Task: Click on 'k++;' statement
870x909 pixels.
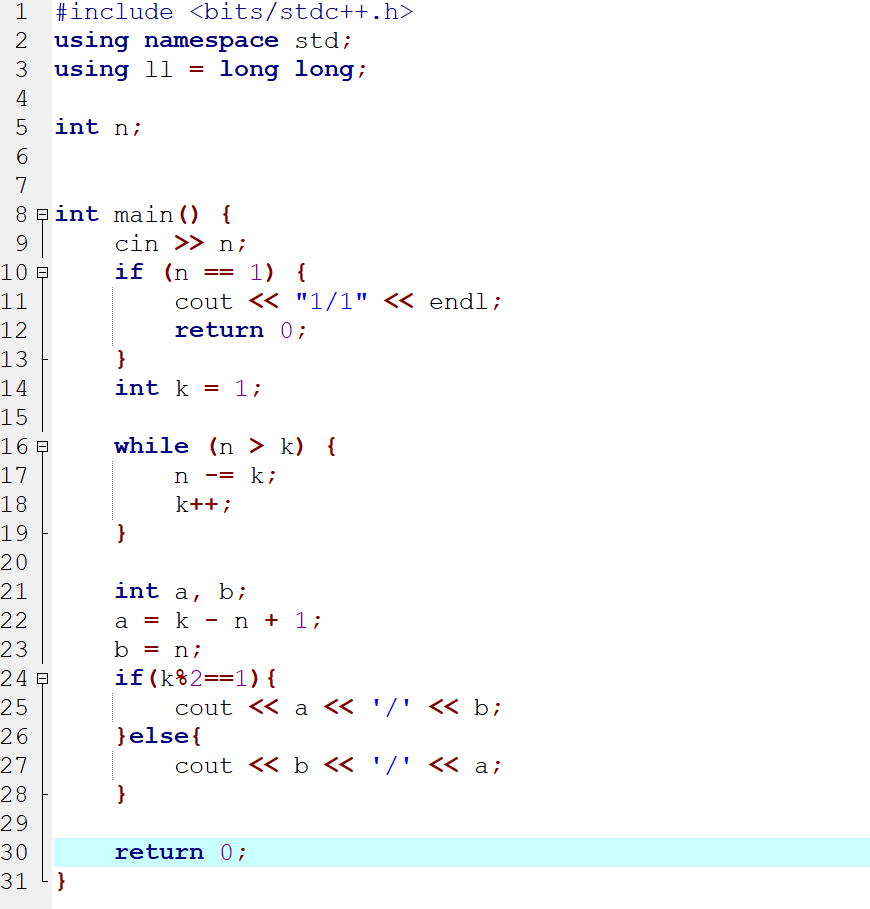Action: point(203,504)
